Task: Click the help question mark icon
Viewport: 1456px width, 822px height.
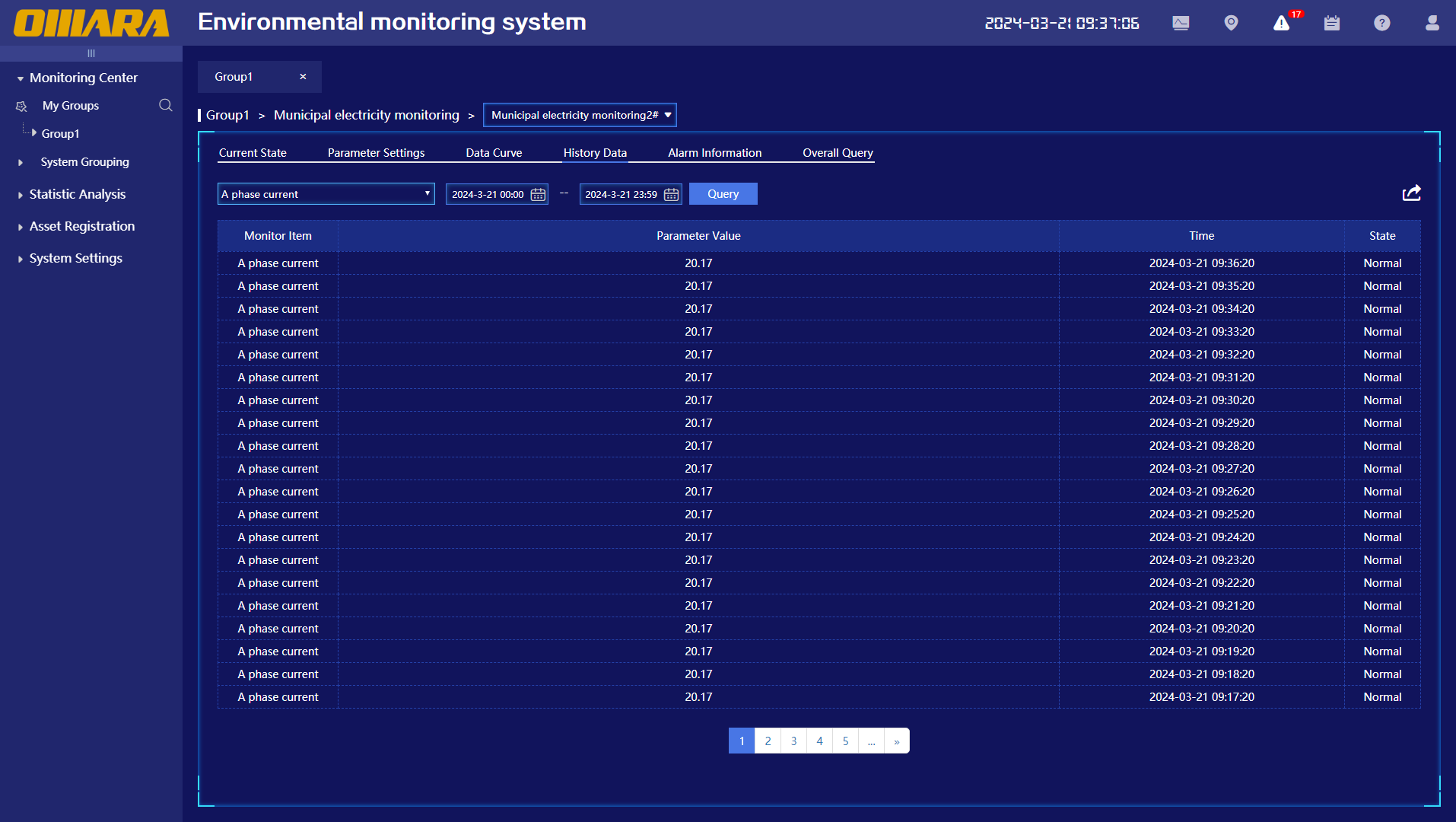Action: 1381,23
